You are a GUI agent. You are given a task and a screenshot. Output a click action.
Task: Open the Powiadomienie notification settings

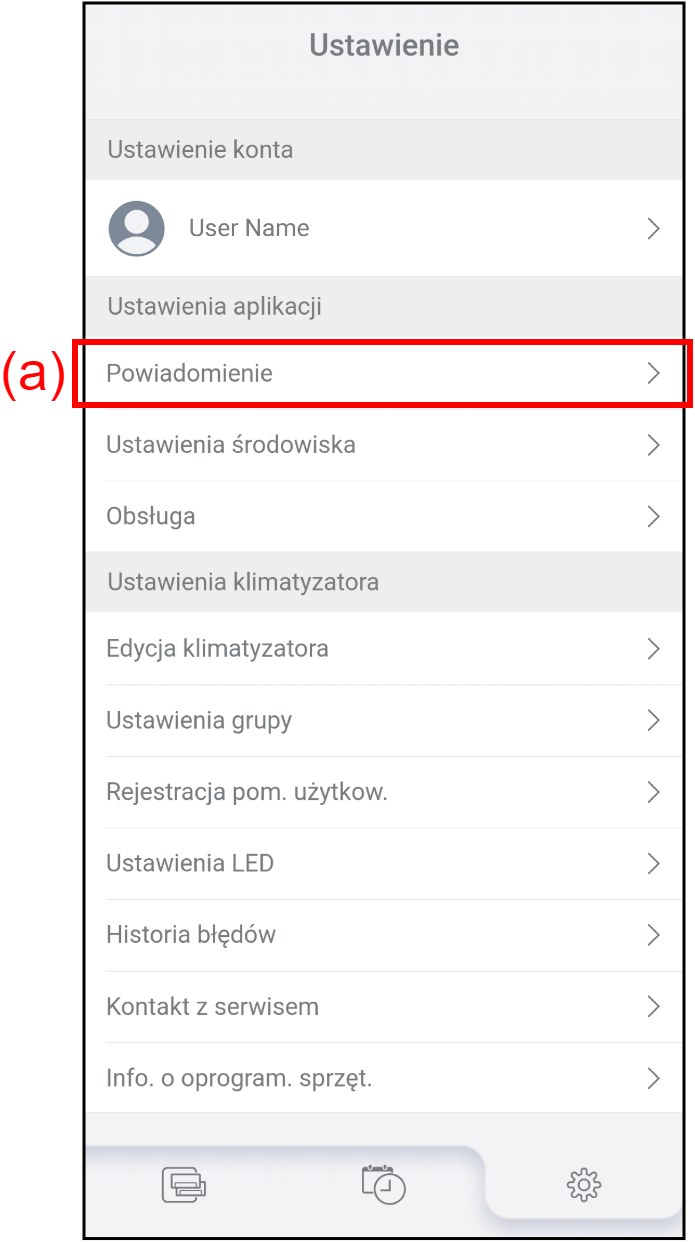pos(190,374)
